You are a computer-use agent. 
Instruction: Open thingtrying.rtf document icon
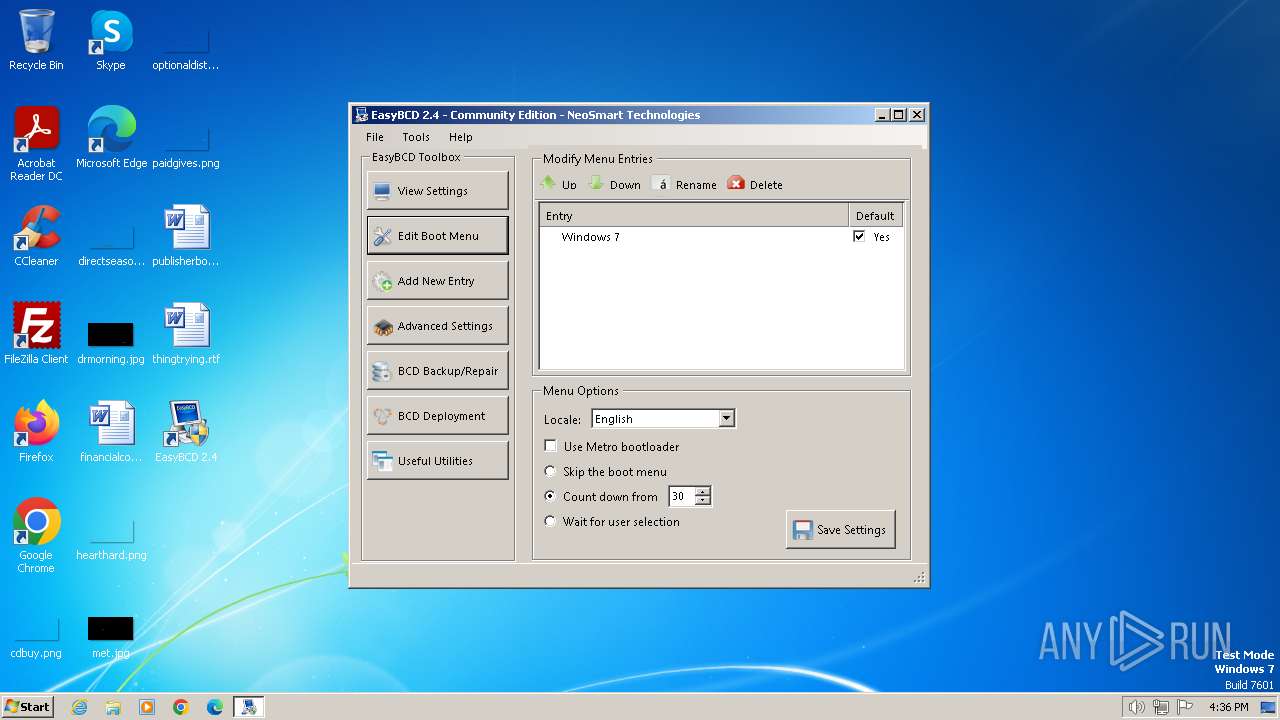point(186,334)
